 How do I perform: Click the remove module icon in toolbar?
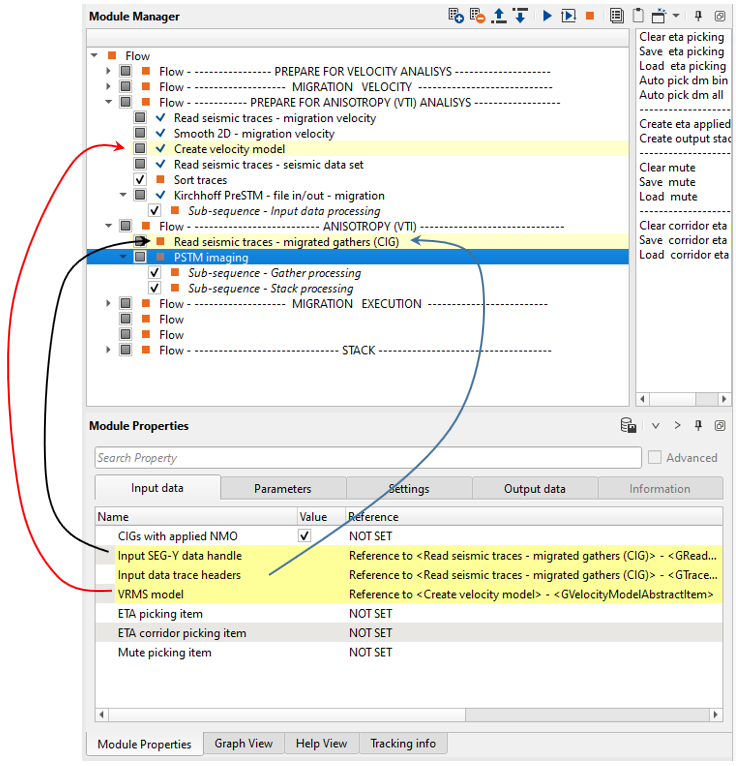[x=477, y=16]
